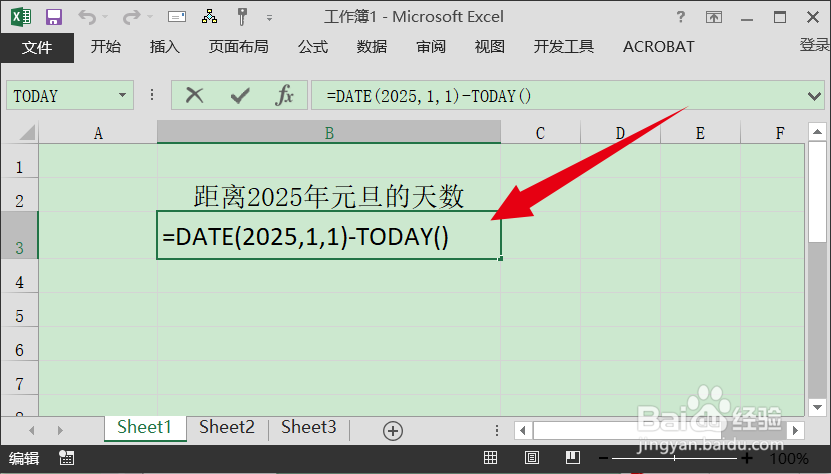Switch to Page Break Preview icon

(572, 458)
